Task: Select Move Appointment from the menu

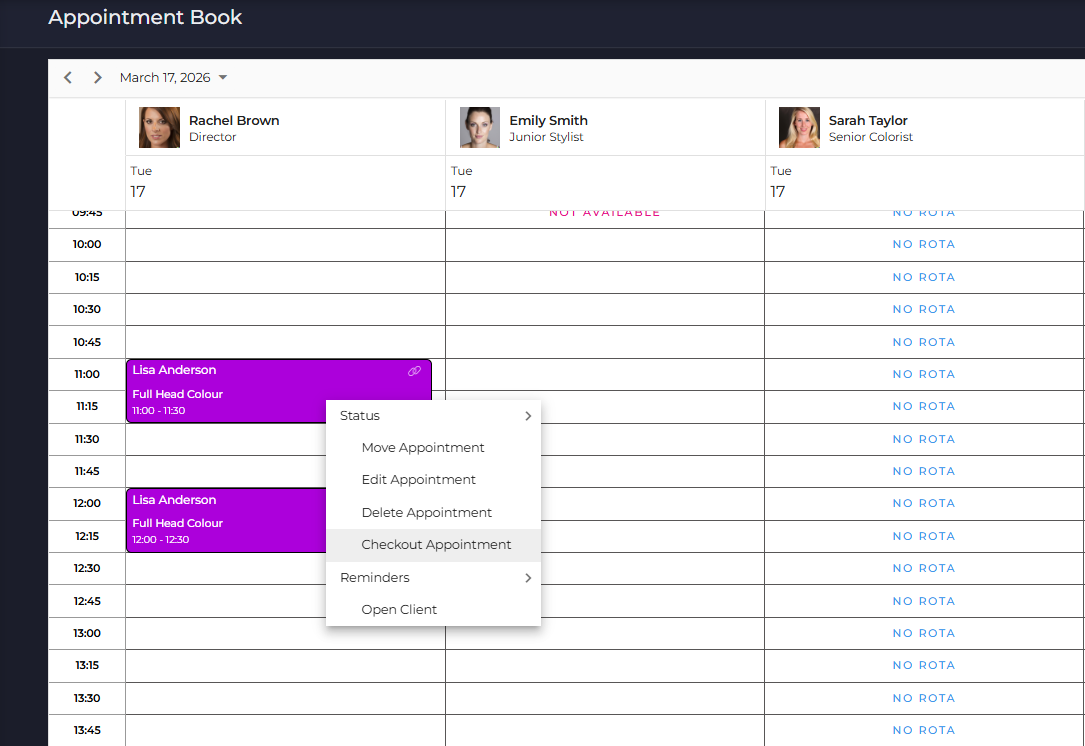Action: click(423, 447)
